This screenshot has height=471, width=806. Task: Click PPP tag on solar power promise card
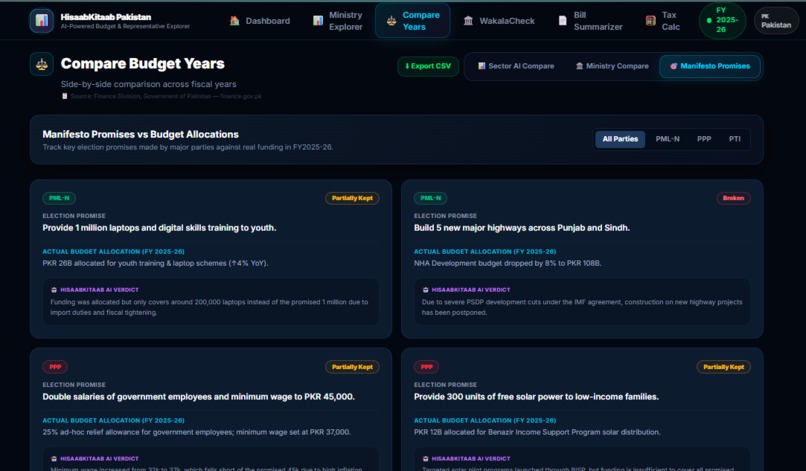pos(427,367)
